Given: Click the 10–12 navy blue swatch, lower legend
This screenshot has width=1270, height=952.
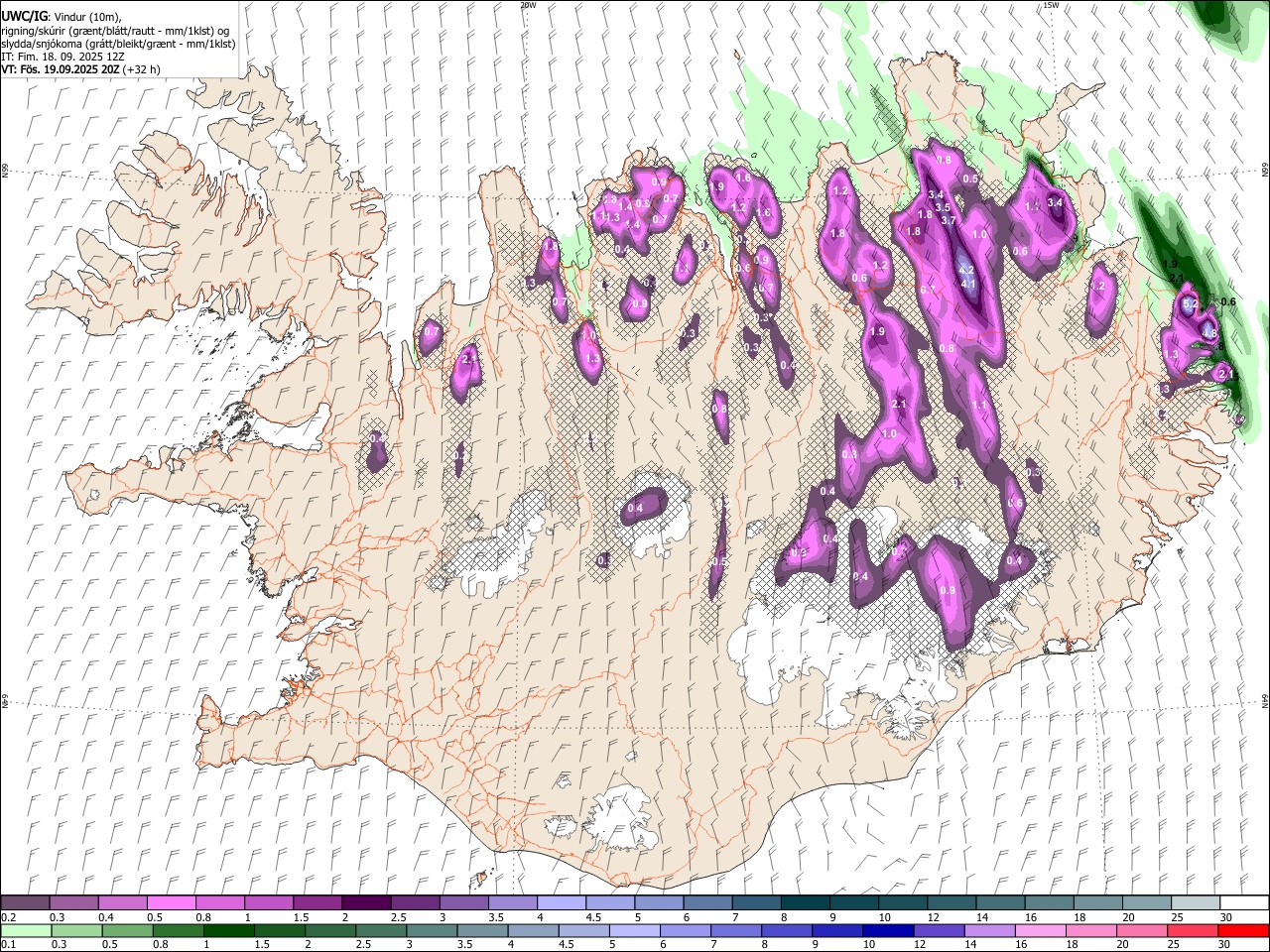Looking at the screenshot, I should [x=888, y=930].
